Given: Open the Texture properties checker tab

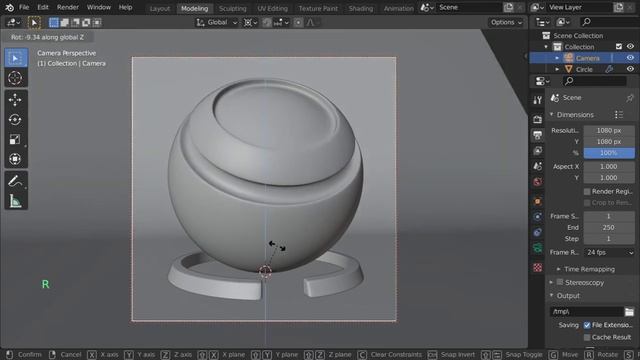Looking at the screenshot, I should (x=538, y=267).
